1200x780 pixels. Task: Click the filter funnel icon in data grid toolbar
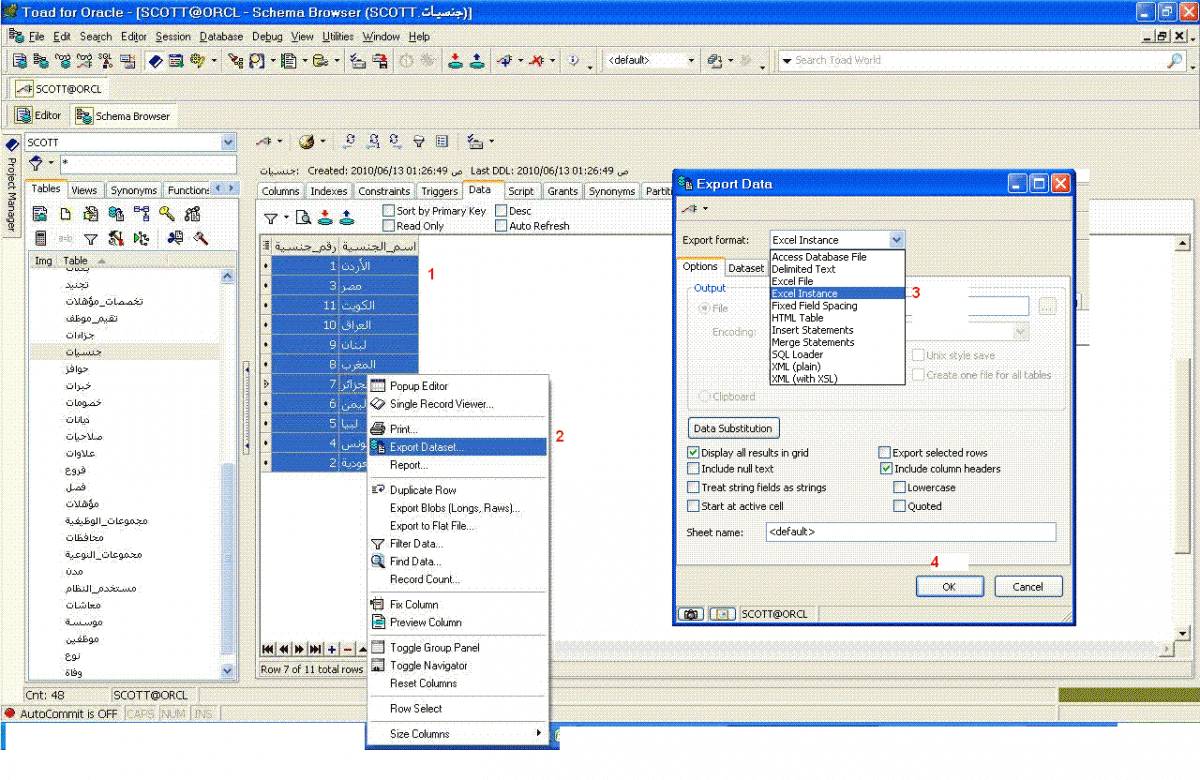point(270,218)
